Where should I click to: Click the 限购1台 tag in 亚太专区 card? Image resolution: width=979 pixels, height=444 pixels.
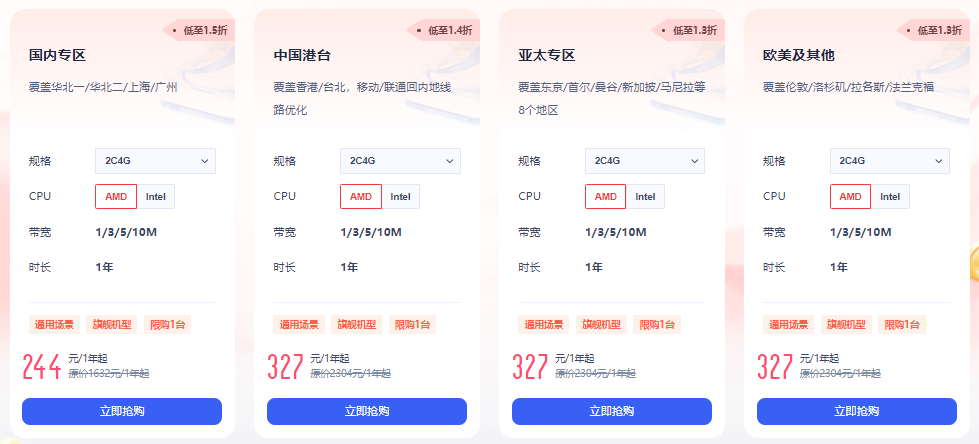pos(657,325)
